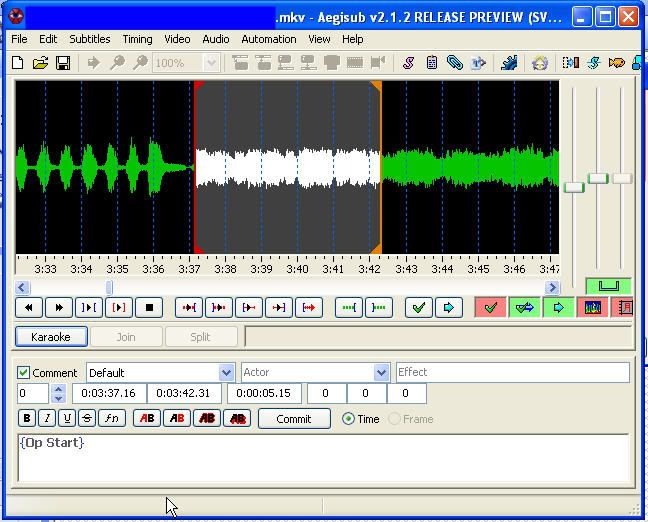The image size is (648, 522).
Task: Play previous line audio button
Action: click(x=29, y=307)
